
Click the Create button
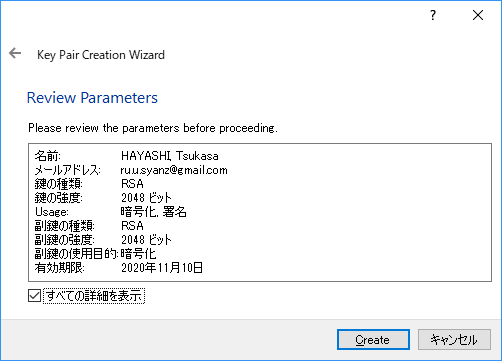[x=373, y=340]
